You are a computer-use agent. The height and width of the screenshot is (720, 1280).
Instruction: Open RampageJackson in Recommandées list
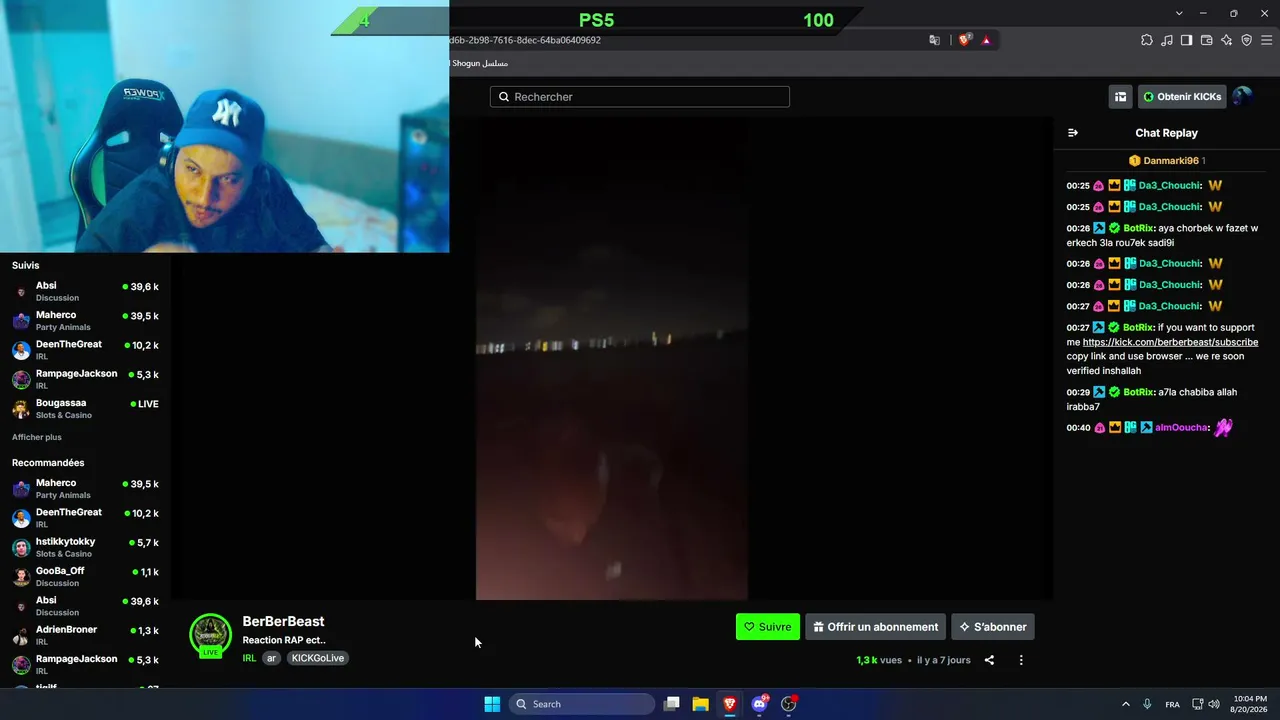[85, 665]
